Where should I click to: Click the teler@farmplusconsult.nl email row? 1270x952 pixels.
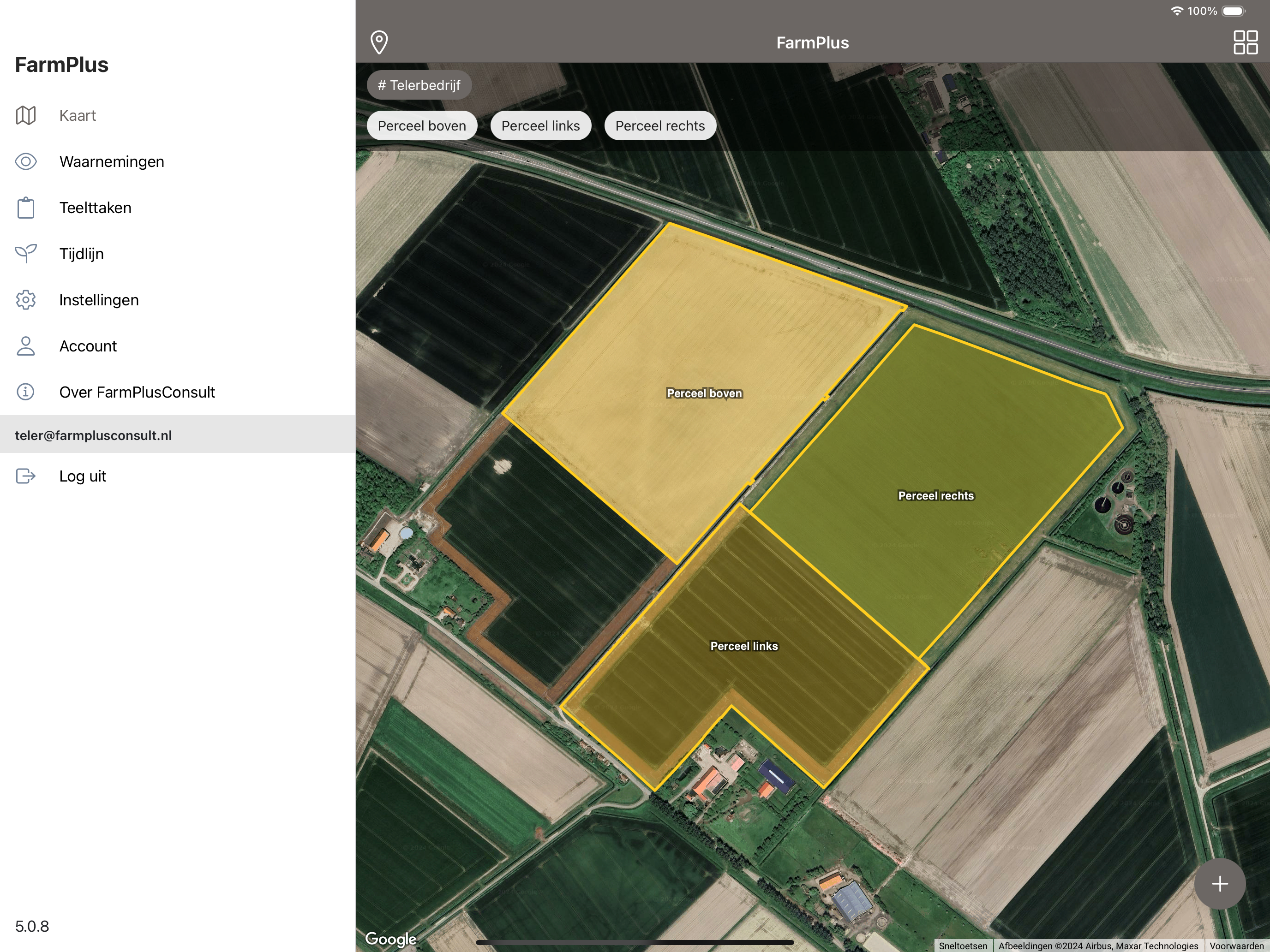click(177, 434)
